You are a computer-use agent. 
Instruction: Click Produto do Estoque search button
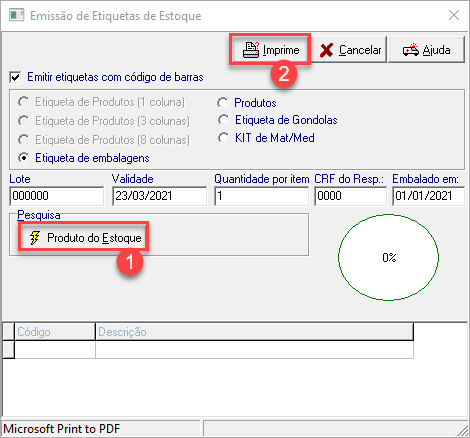83,237
